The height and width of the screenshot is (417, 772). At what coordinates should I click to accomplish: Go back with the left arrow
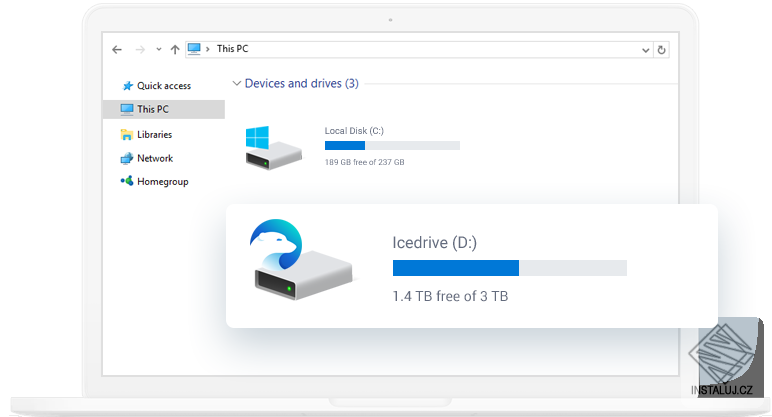tap(117, 49)
